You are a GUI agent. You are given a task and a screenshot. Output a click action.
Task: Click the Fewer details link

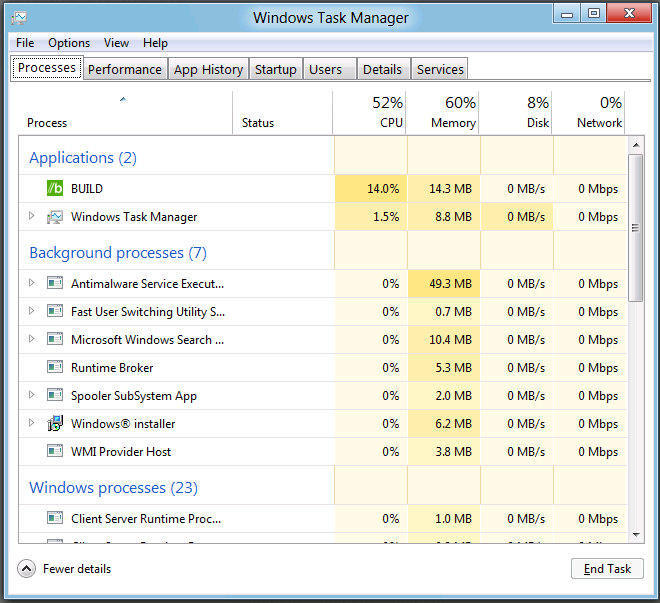point(77,569)
